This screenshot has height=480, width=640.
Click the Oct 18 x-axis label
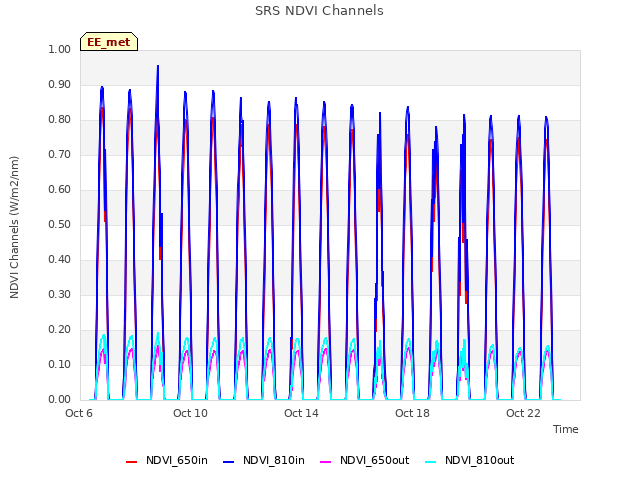point(412,413)
